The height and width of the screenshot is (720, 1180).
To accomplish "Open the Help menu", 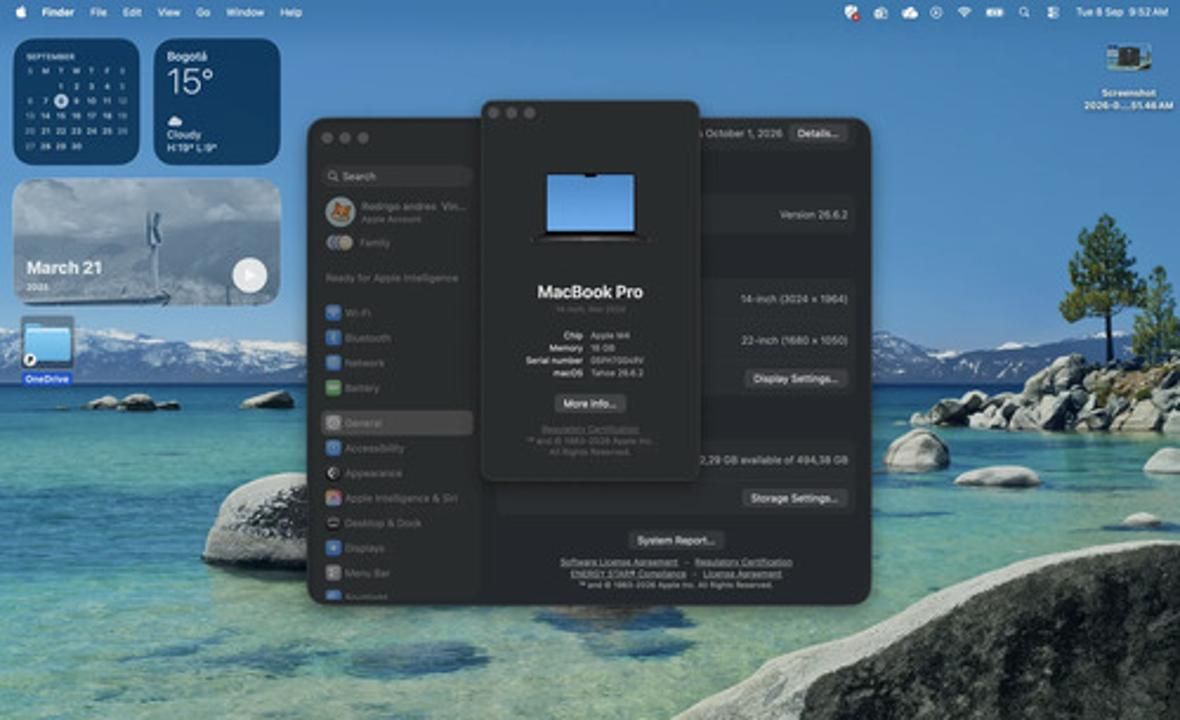I will point(290,12).
